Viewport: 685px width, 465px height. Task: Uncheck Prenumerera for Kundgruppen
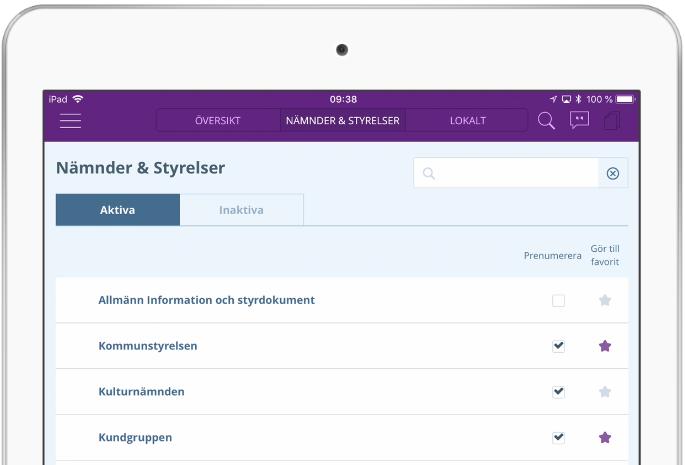coord(558,437)
